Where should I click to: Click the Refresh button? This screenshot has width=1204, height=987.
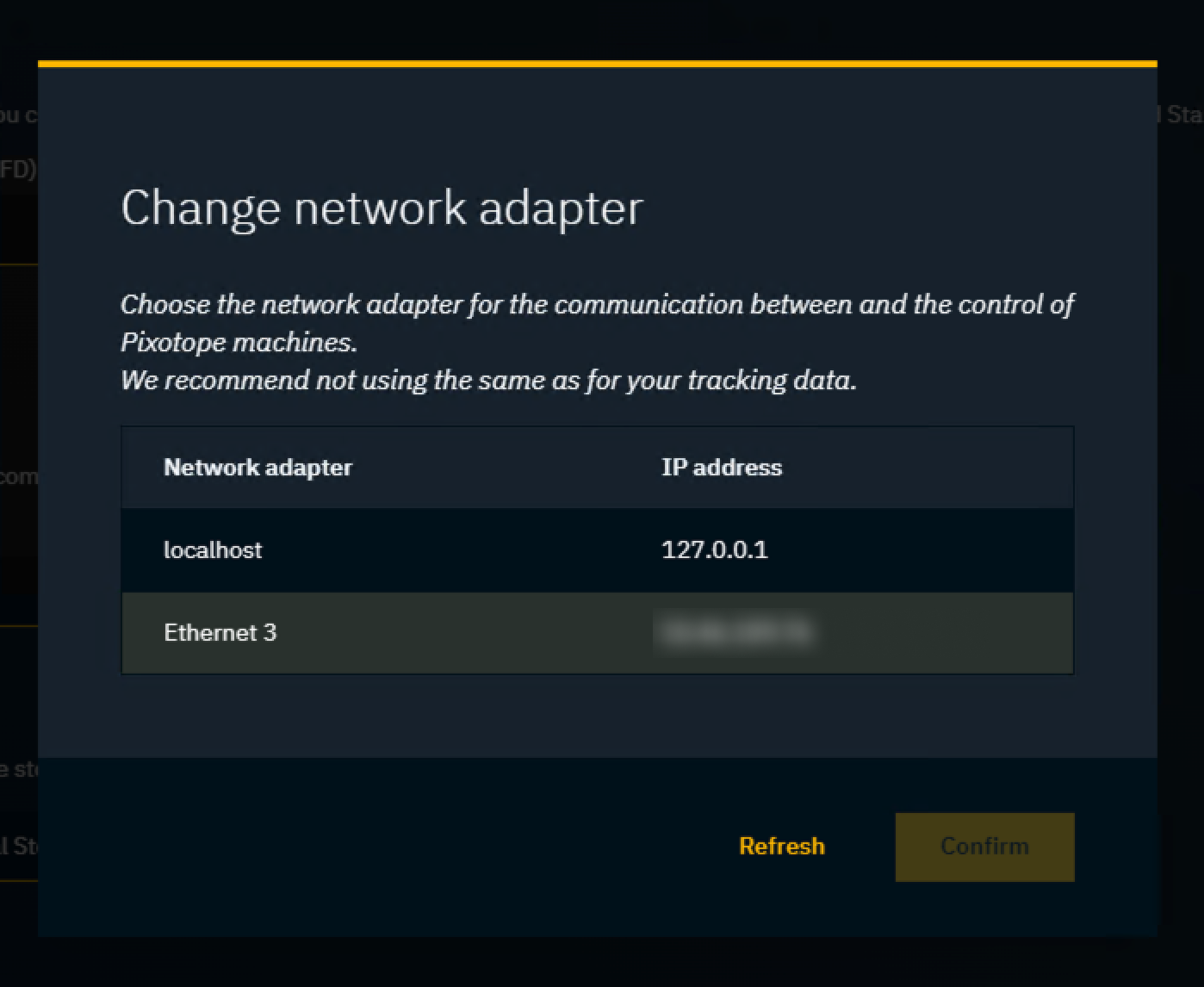point(781,847)
